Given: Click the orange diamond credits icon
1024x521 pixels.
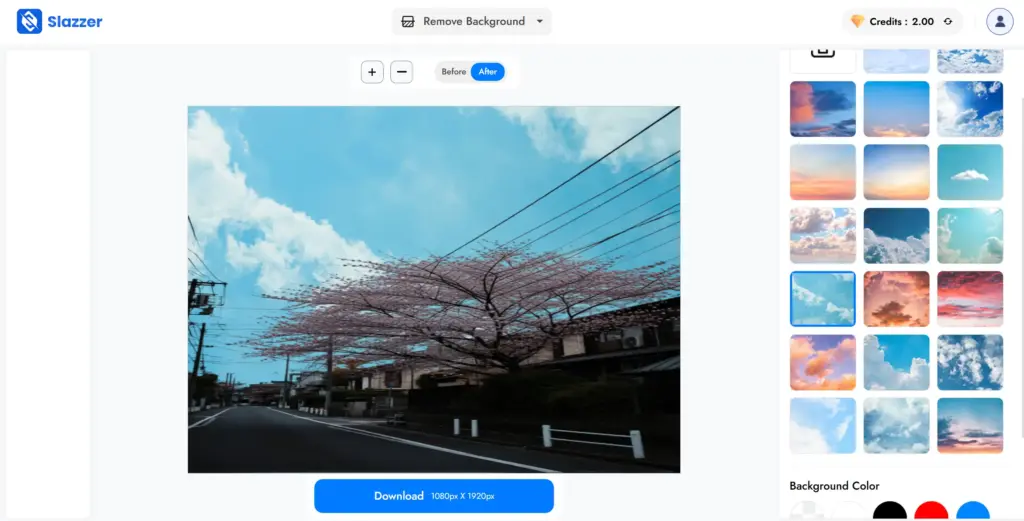Looking at the screenshot, I should [x=857, y=21].
